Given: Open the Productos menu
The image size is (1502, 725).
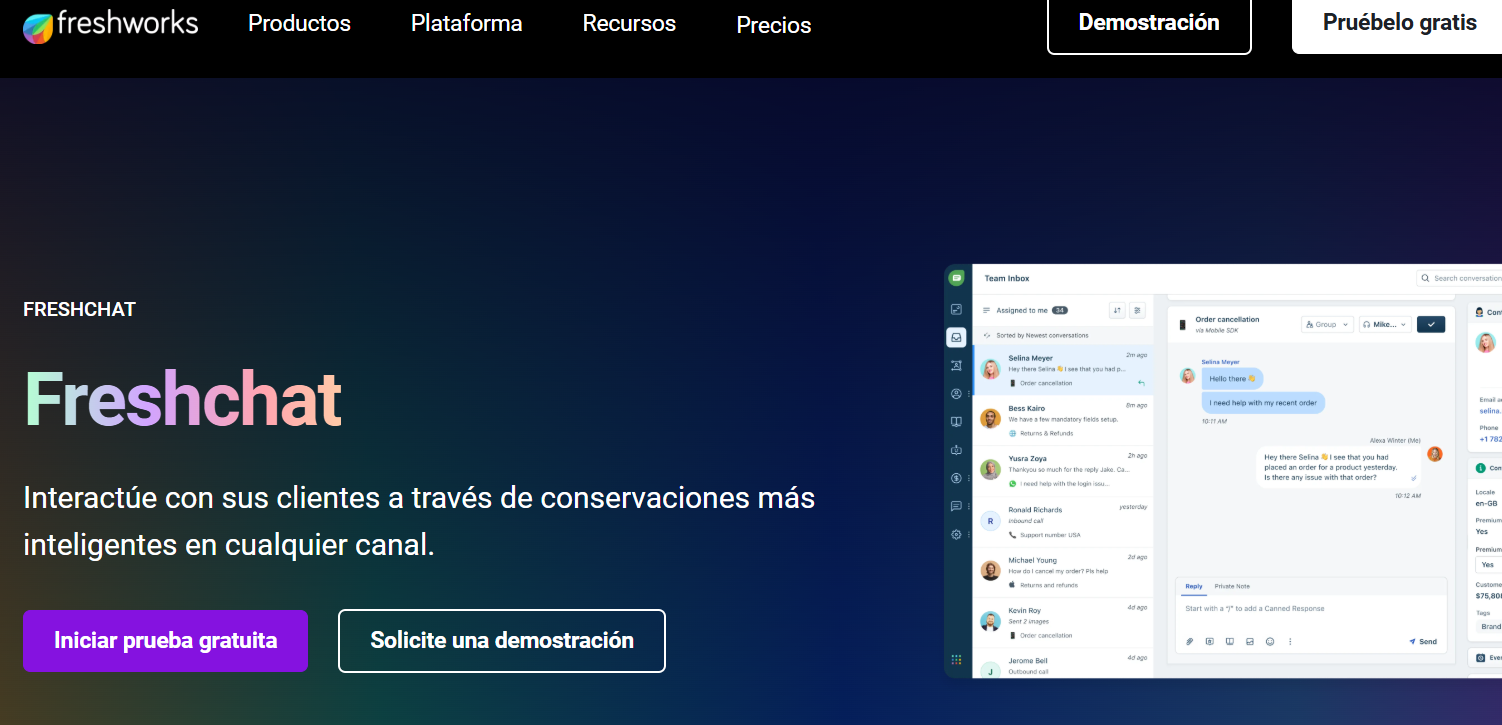Looking at the screenshot, I should click(x=299, y=23).
